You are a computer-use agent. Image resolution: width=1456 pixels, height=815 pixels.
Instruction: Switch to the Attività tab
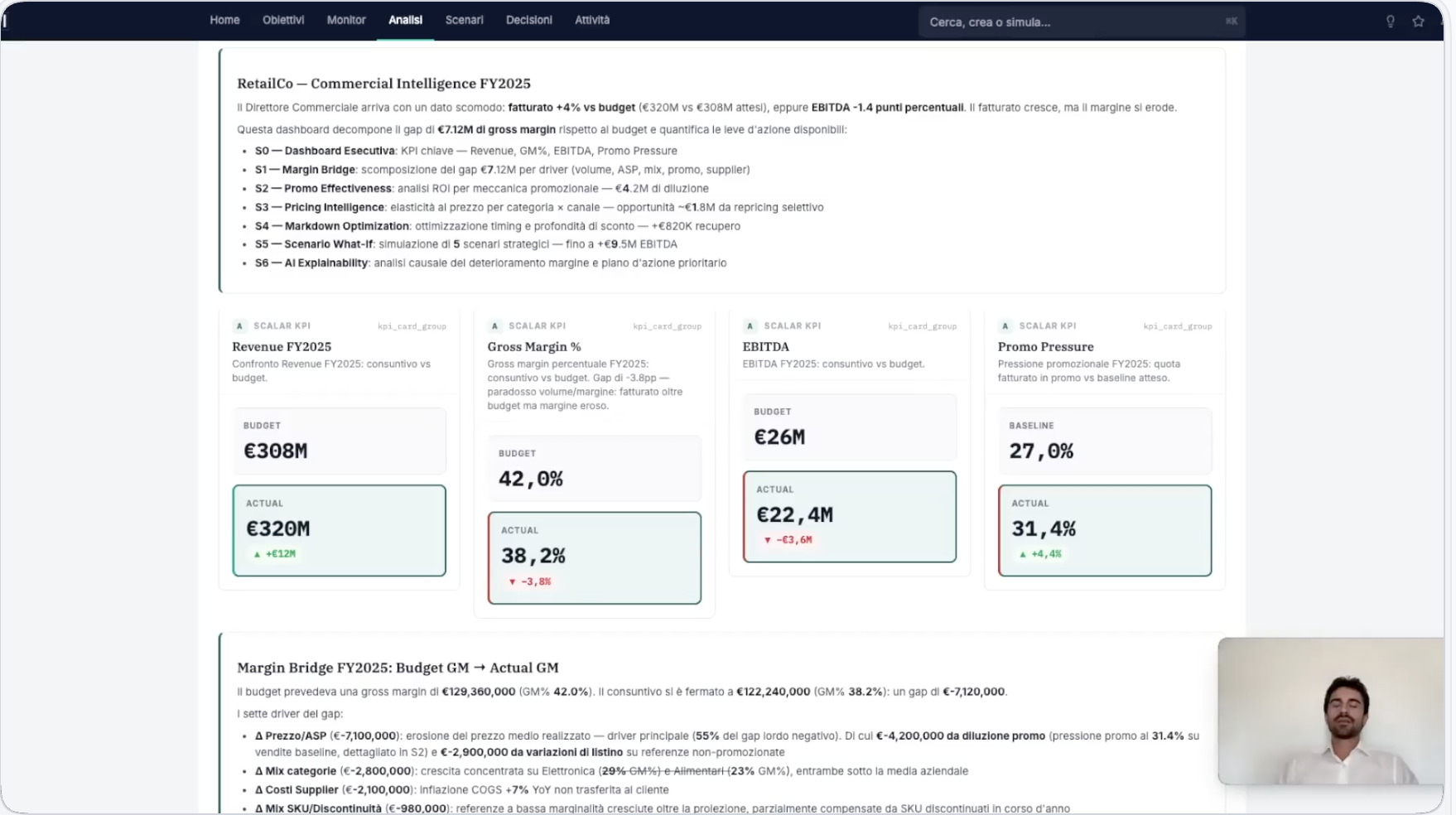point(592,20)
